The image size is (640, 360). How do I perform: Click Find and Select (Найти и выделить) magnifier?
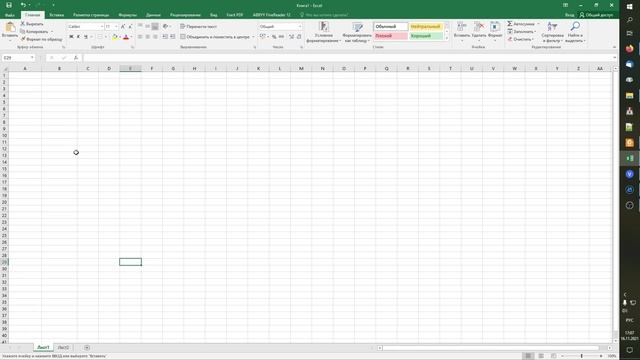pyautogui.click(x=575, y=27)
